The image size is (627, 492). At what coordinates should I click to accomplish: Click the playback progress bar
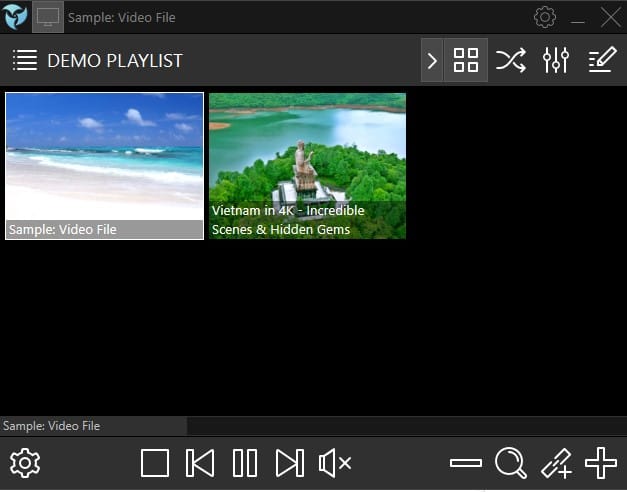point(314,426)
